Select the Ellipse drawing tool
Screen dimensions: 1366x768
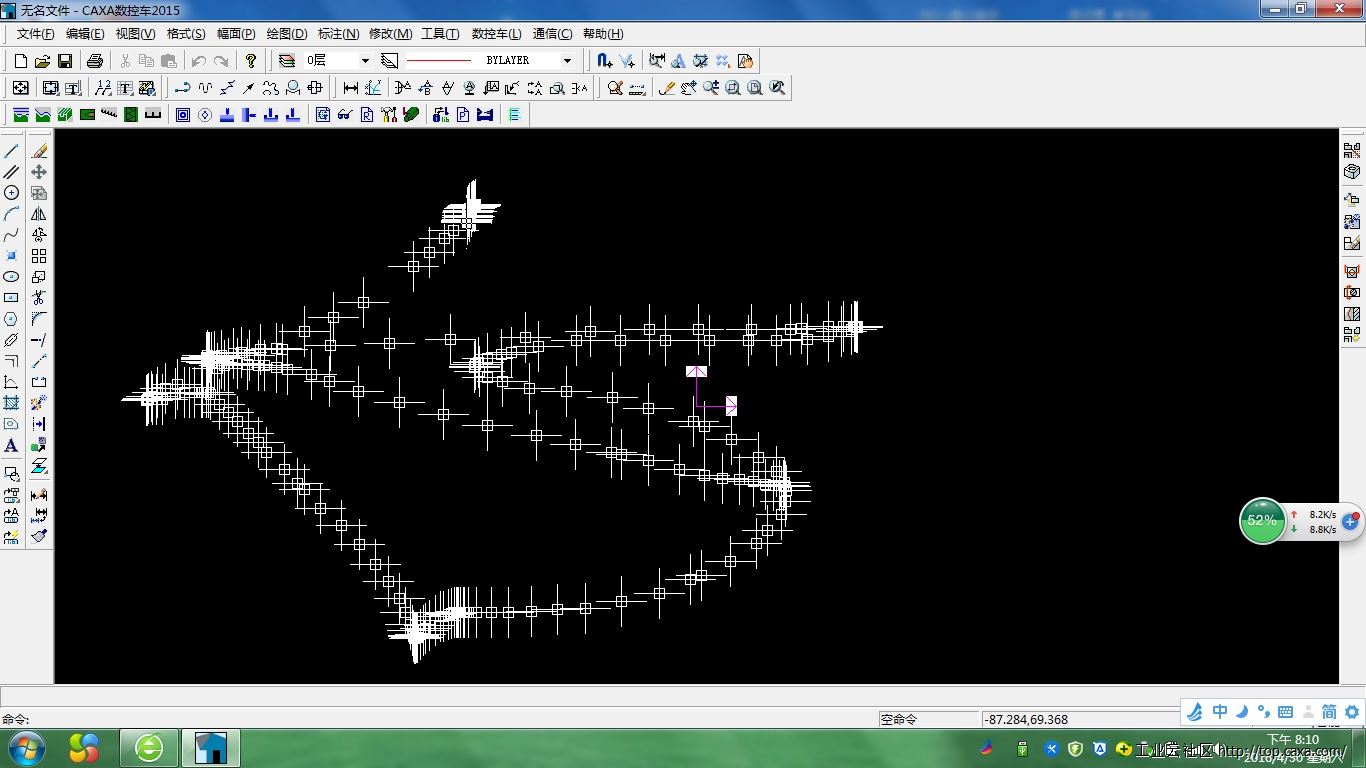click(x=12, y=277)
